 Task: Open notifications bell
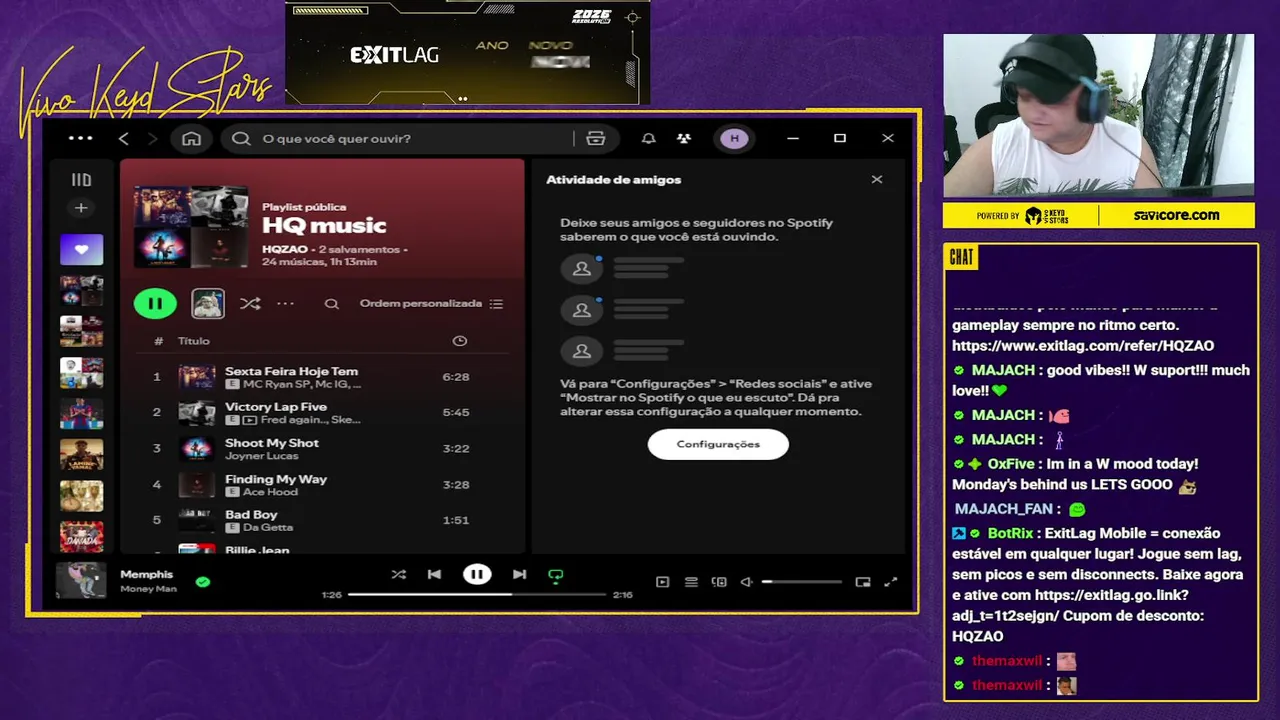[649, 138]
